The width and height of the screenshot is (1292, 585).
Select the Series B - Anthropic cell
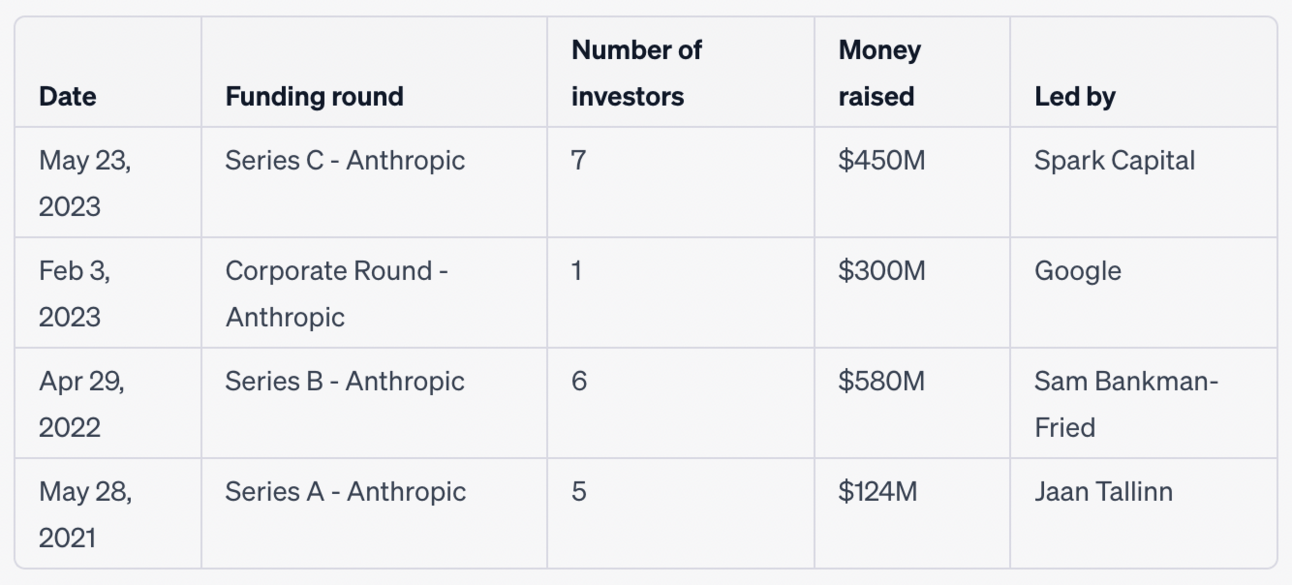(345, 381)
